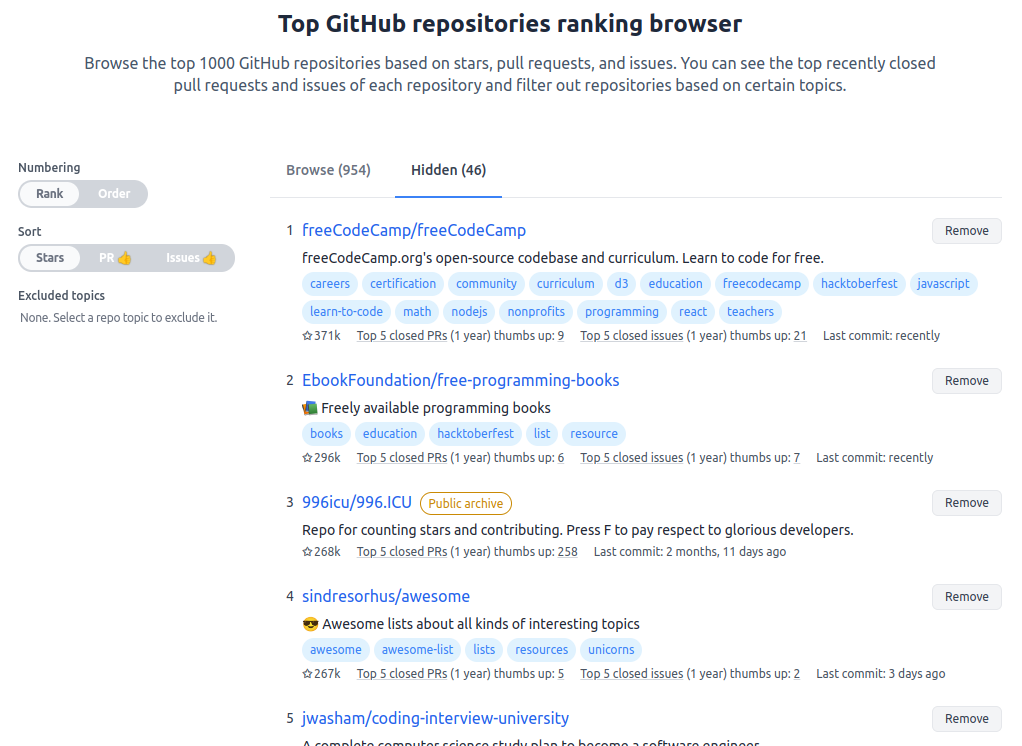Viewport: 1022px width, 746px height.
Task: Open 996icu/996.ICU repository link
Action: pos(357,502)
